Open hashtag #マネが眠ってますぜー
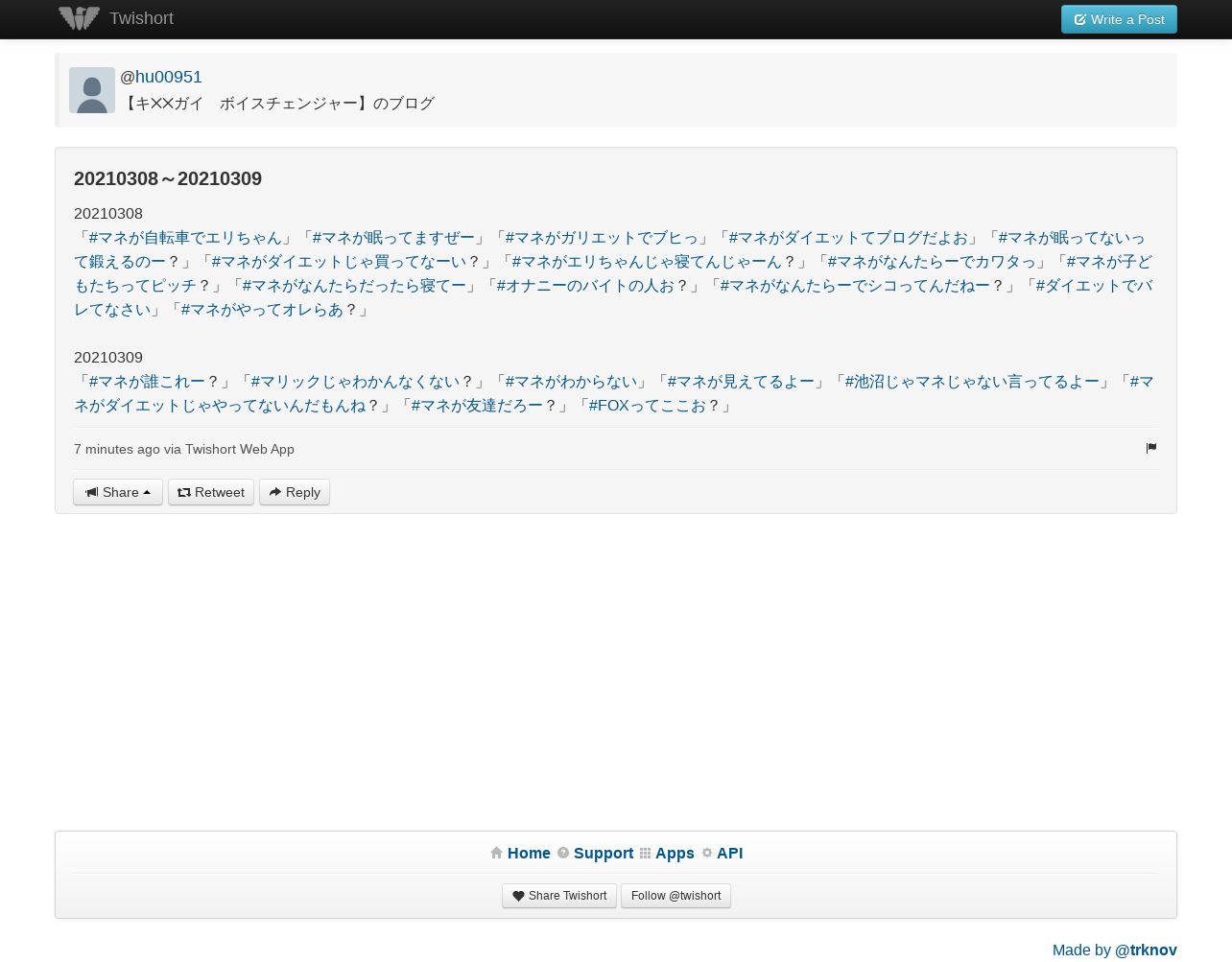1232x962 pixels. click(x=393, y=238)
